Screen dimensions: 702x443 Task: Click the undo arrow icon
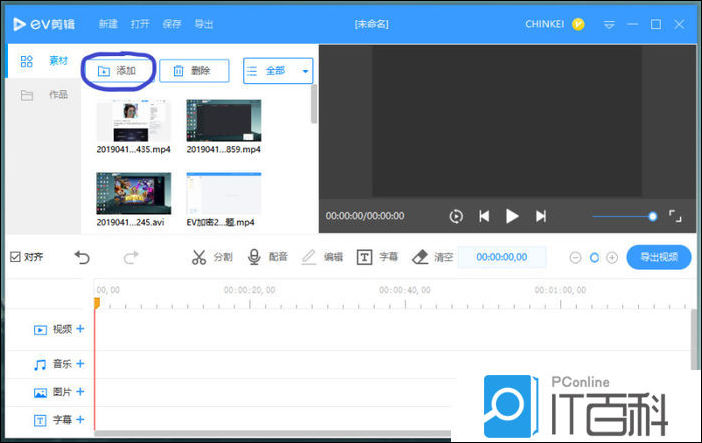tap(82, 257)
